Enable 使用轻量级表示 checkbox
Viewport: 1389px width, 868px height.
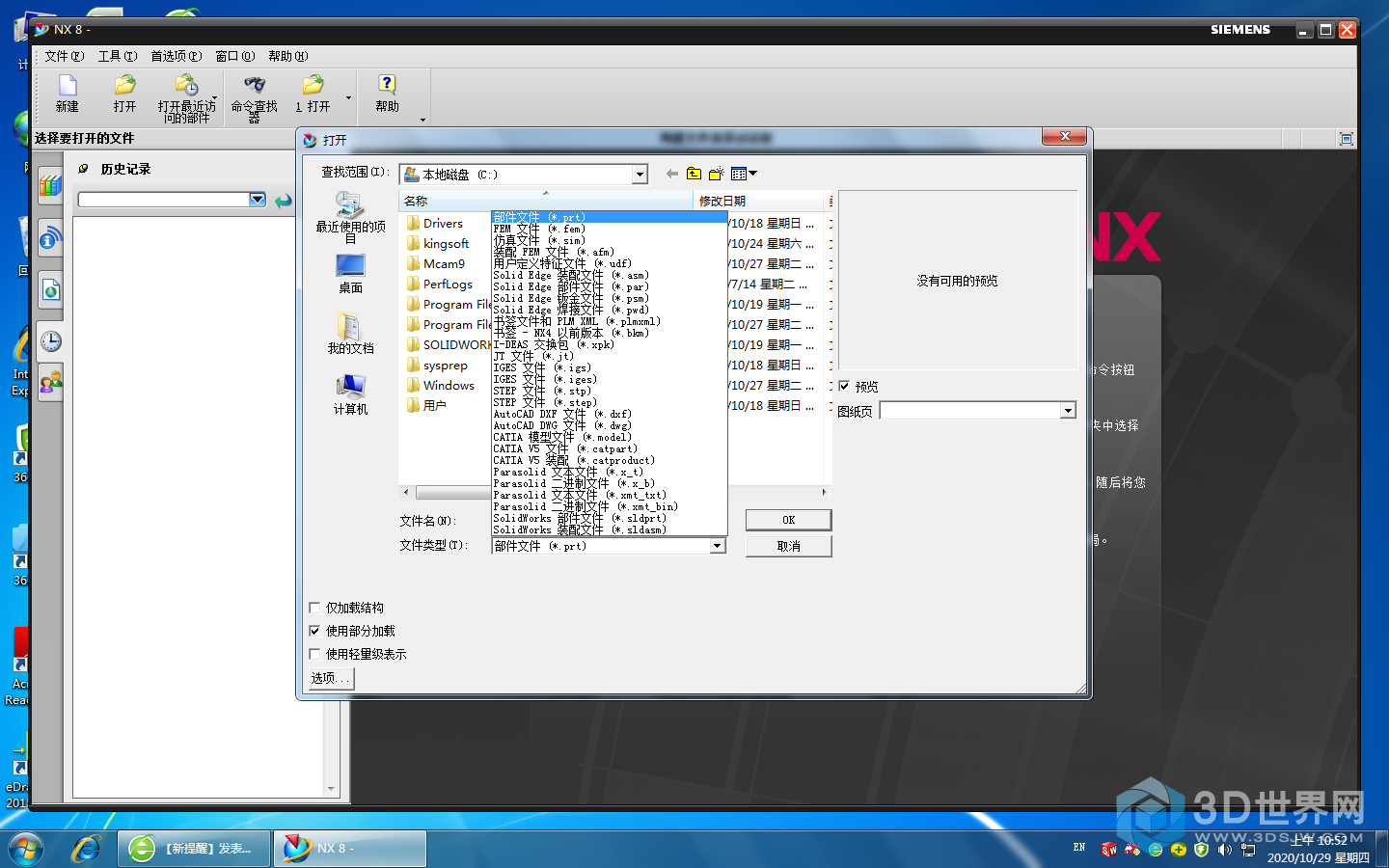pos(314,654)
